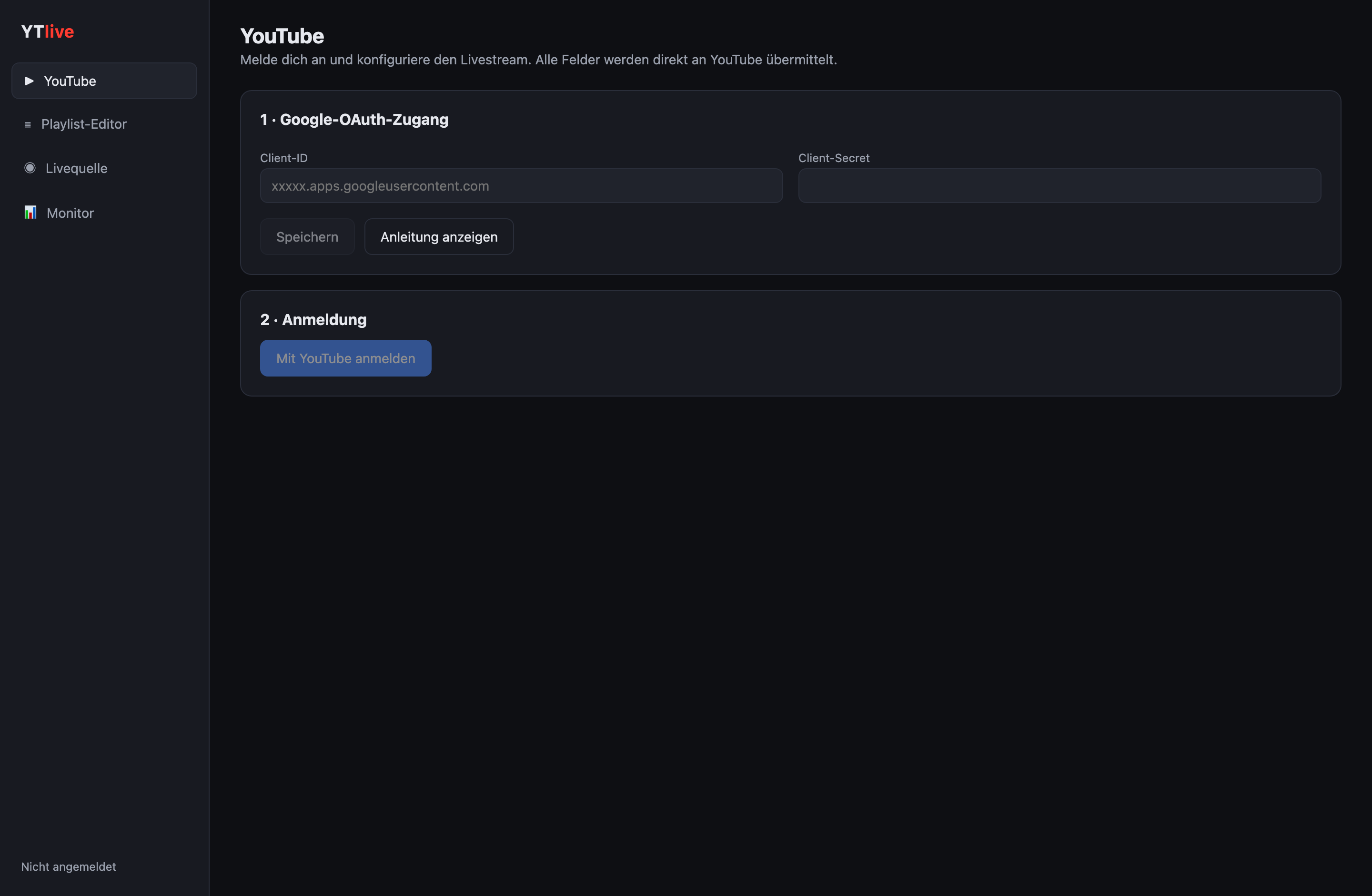Click Mit YouTube anmelden button

(346, 358)
